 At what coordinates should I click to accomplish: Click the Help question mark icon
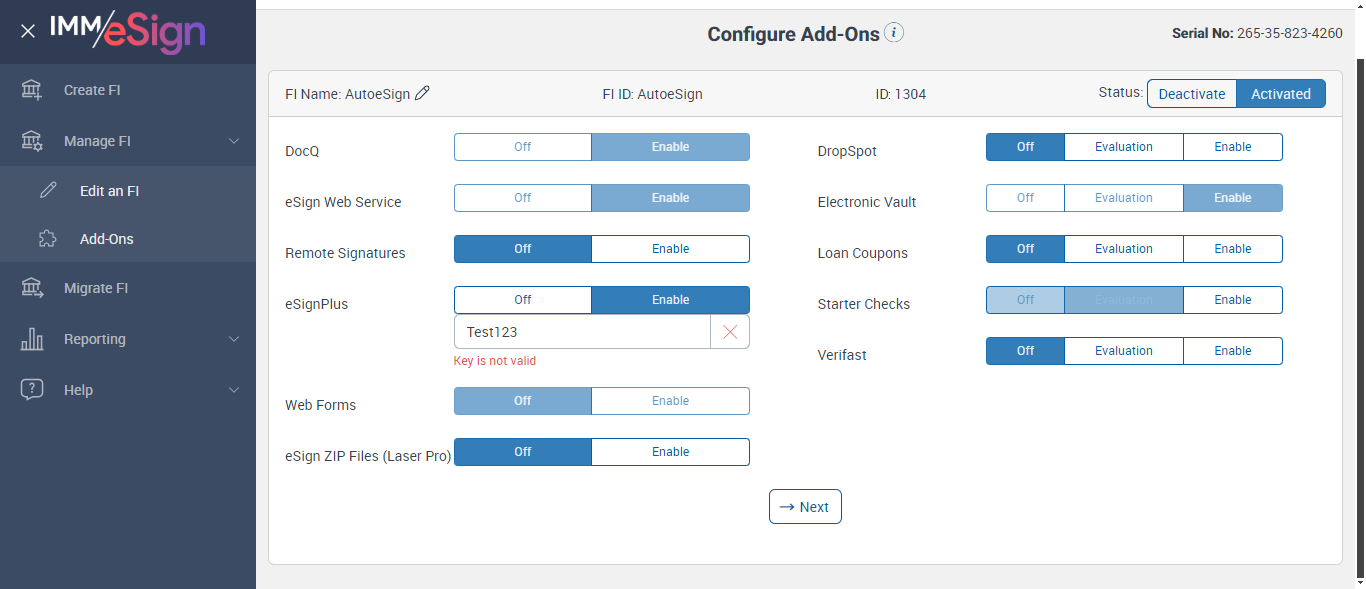[x=32, y=390]
